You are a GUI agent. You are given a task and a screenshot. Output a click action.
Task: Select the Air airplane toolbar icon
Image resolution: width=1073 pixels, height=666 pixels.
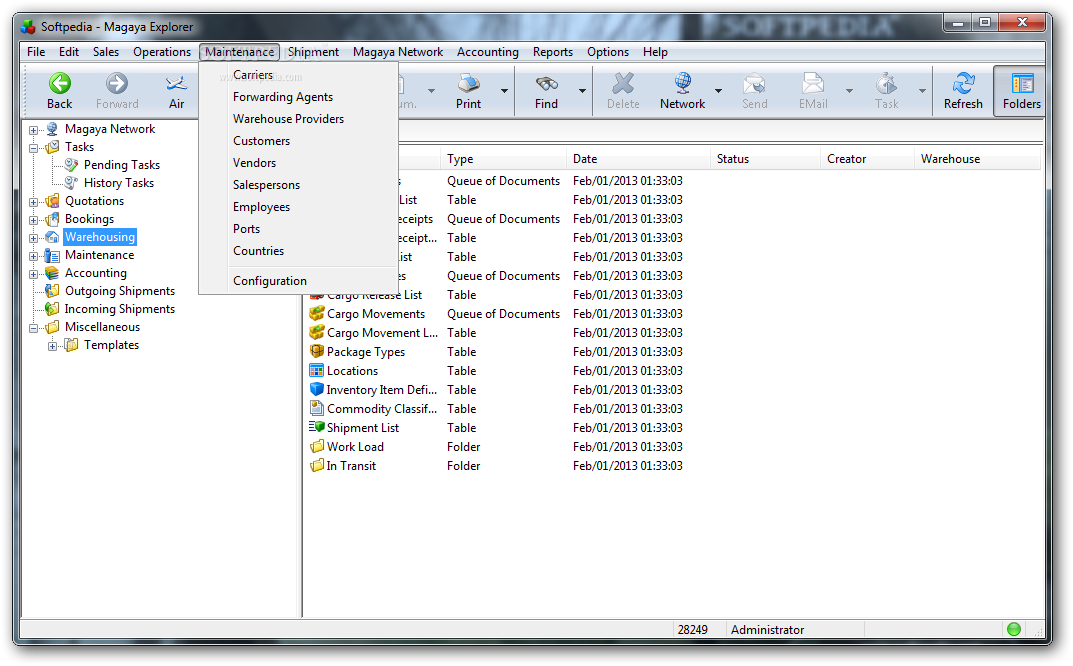coord(177,84)
